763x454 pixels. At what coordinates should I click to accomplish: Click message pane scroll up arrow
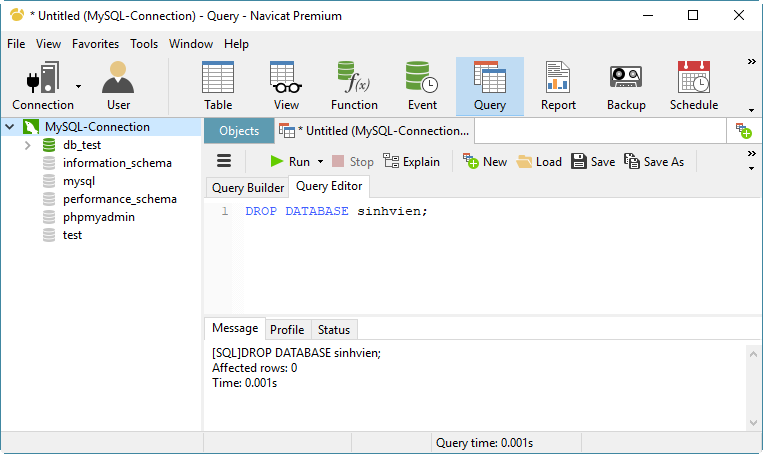(753, 354)
